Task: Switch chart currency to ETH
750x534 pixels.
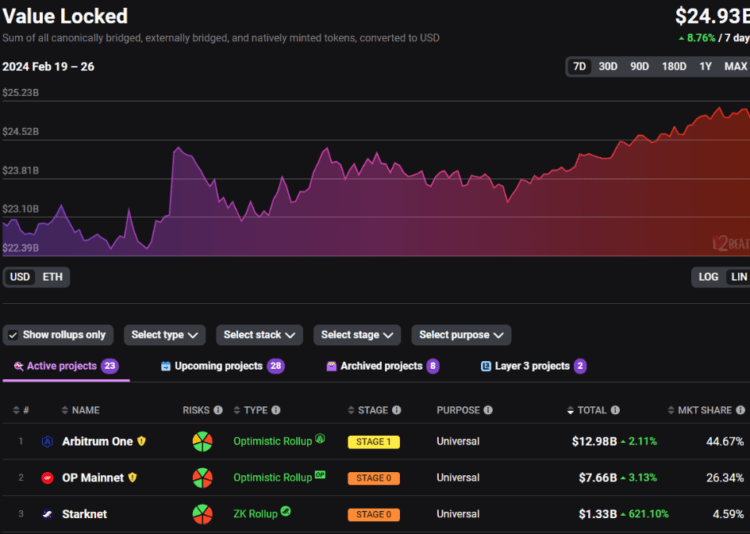Action: 52,277
